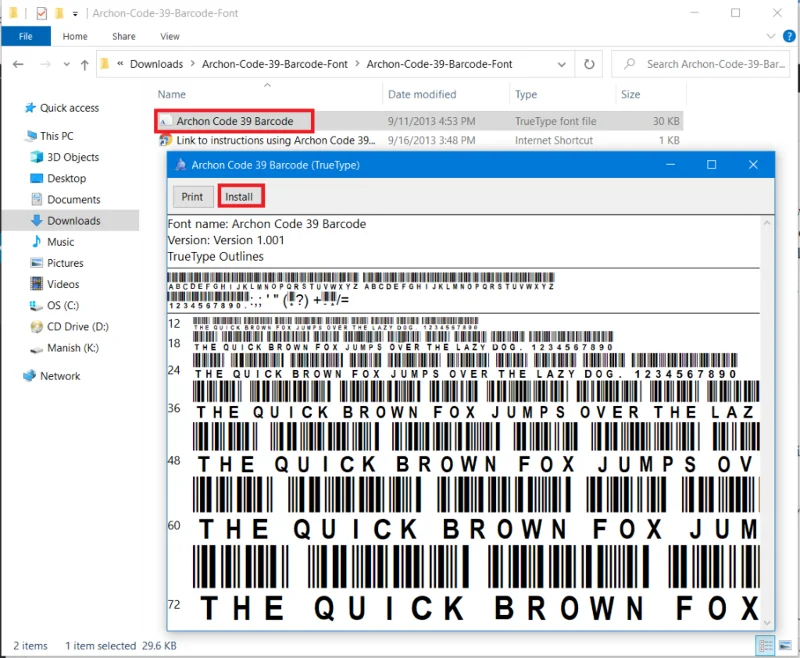This screenshot has height=658, width=800.
Task: Open the Share ribbon tab
Action: click(123, 36)
